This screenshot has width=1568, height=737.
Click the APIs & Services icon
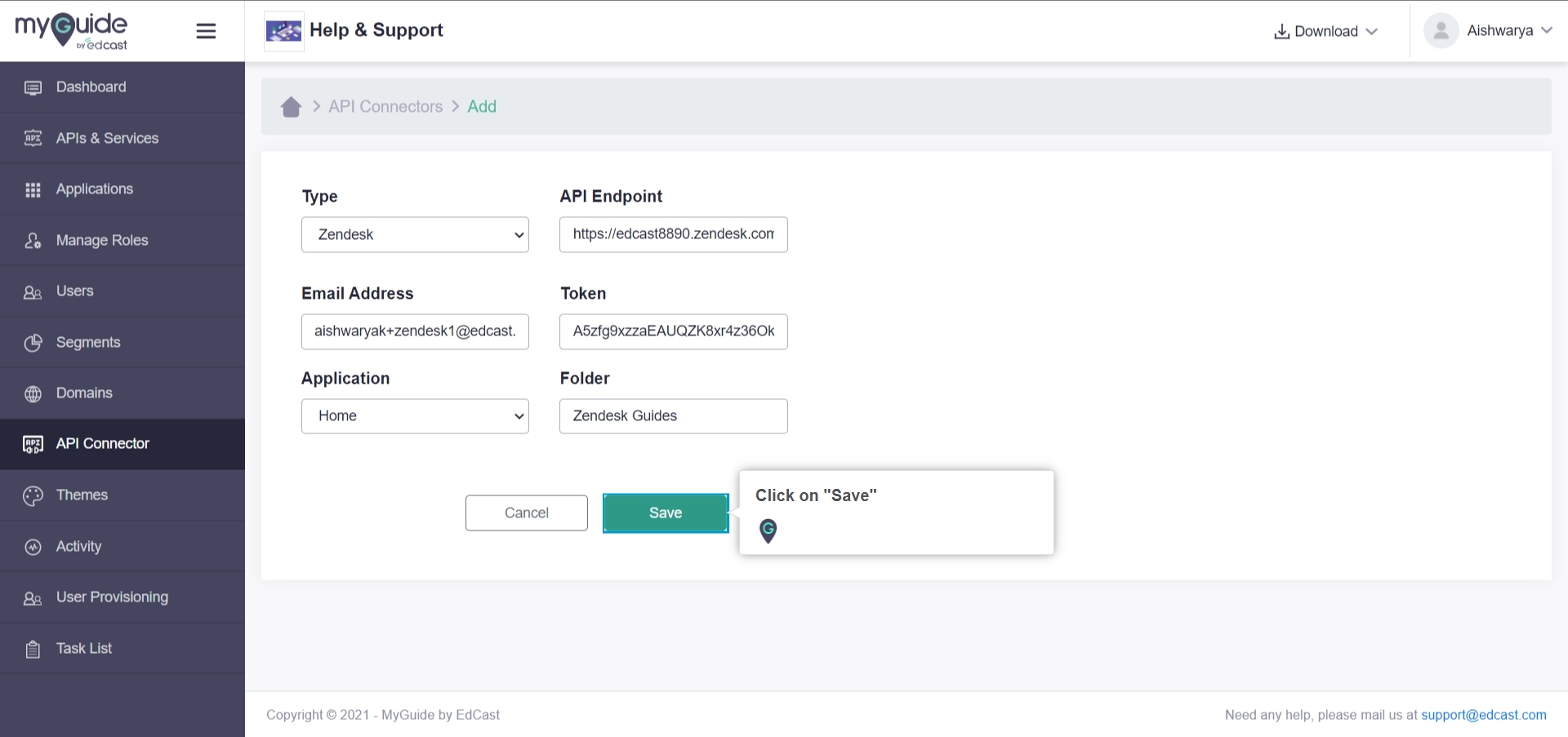pyautogui.click(x=33, y=138)
